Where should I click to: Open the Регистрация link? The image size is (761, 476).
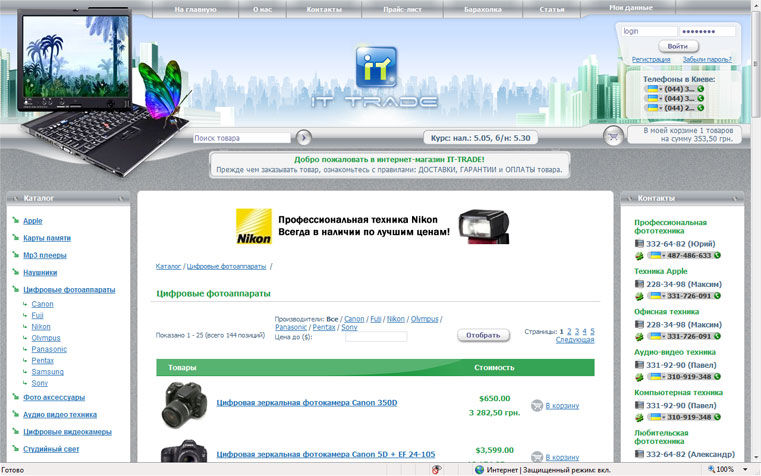(651, 59)
